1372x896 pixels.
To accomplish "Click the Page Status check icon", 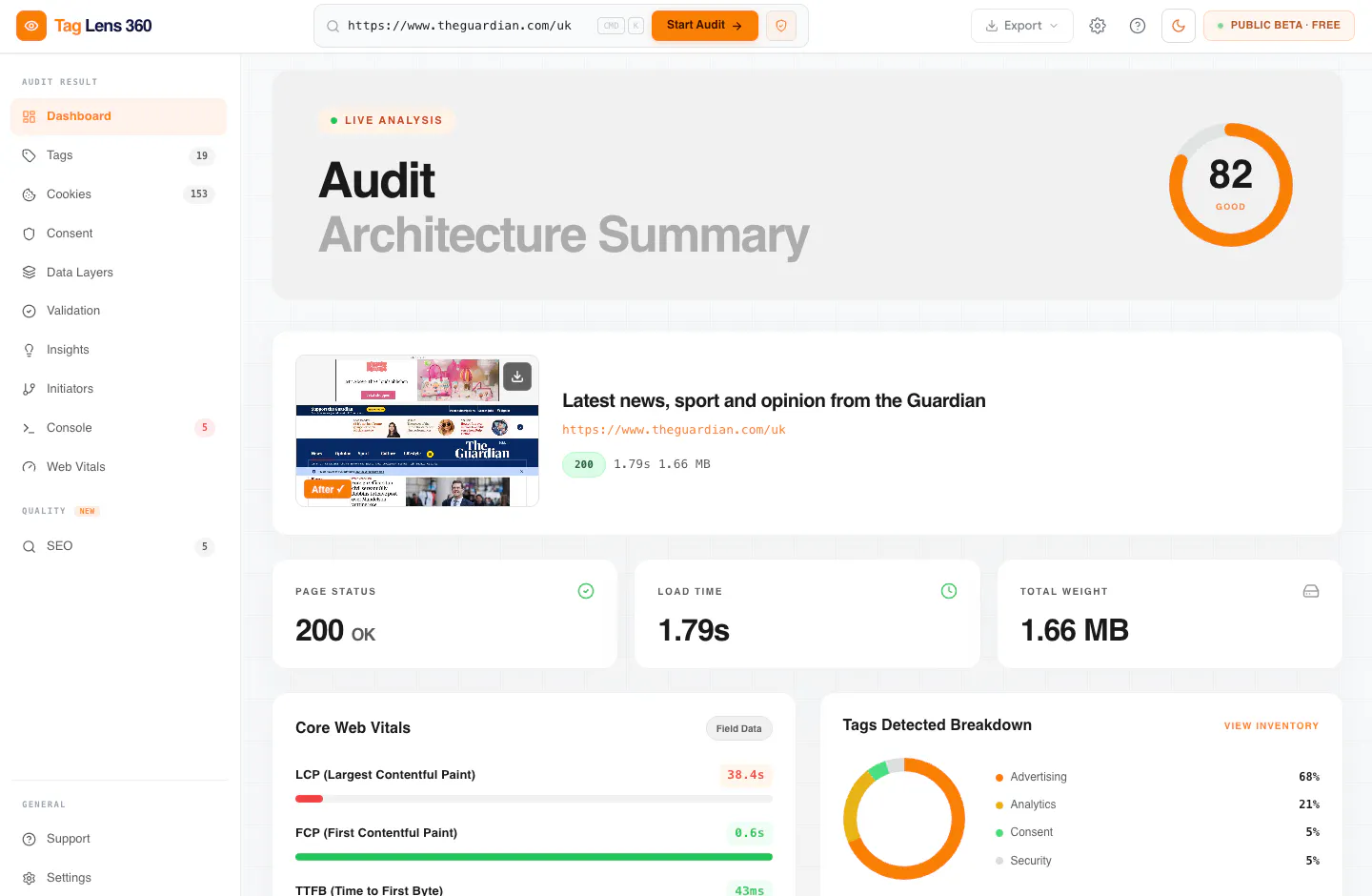I will coord(586,591).
